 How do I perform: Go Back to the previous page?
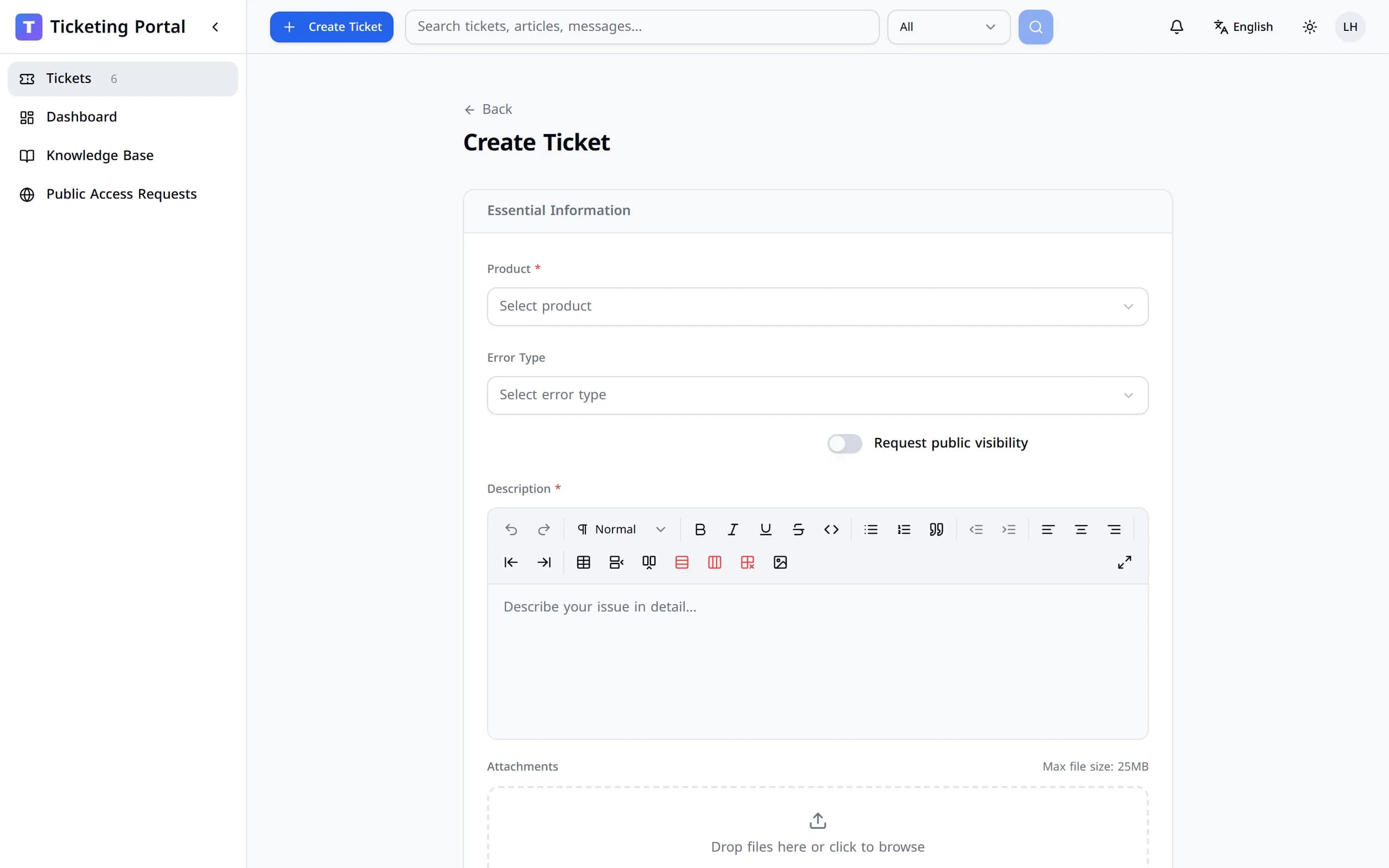tap(488, 109)
